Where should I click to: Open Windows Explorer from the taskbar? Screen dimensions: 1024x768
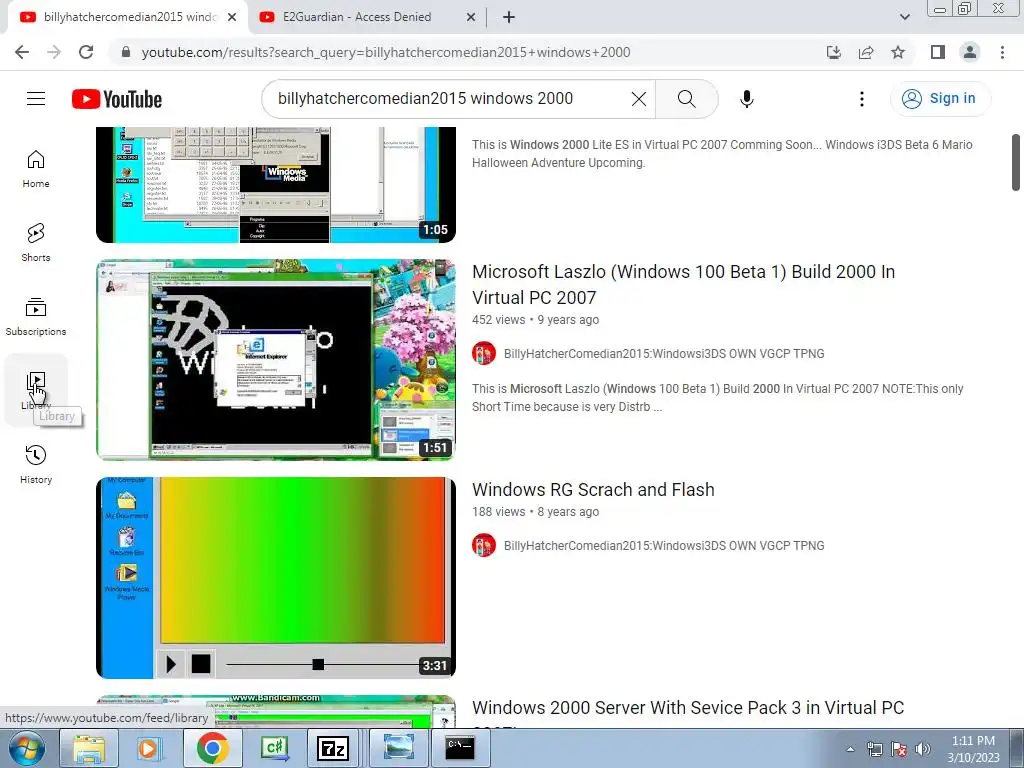click(x=89, y=748)
